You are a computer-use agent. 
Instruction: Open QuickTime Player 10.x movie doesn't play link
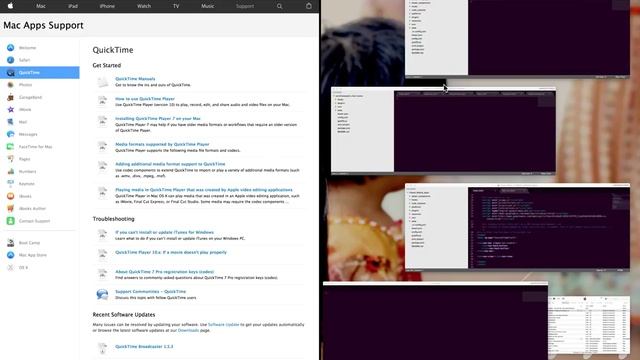click(x=171, y=252)
